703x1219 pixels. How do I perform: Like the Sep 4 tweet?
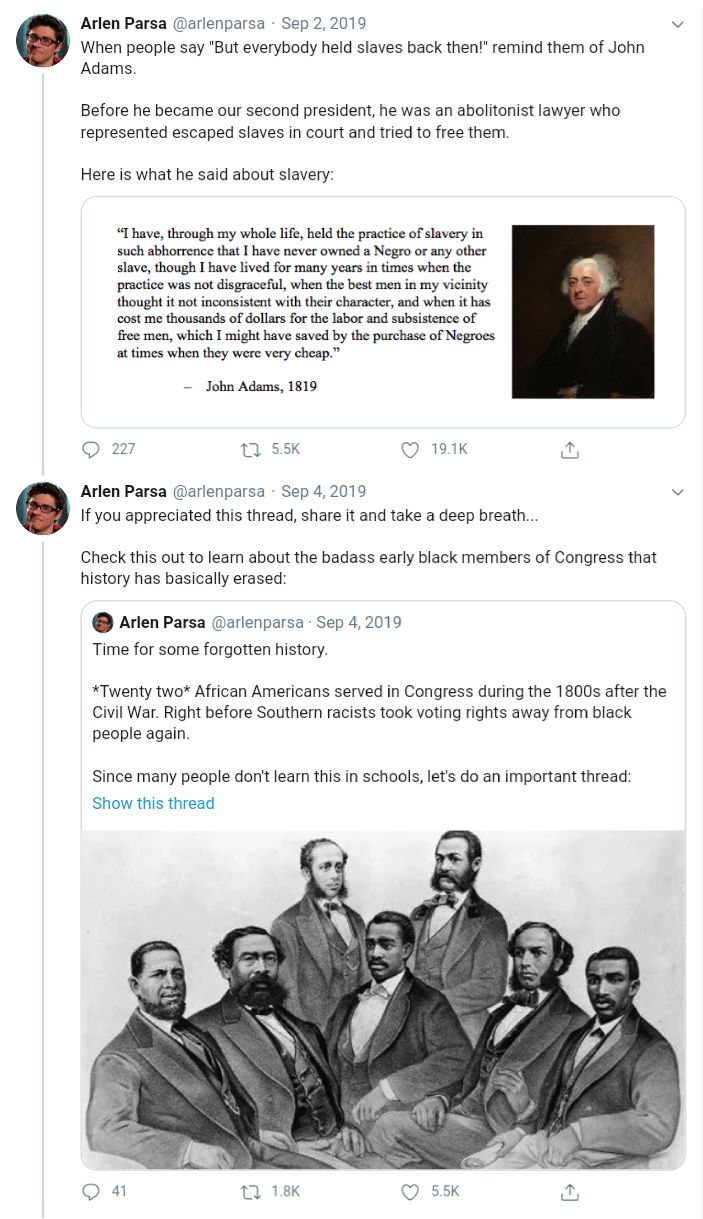click(409, 1191)
